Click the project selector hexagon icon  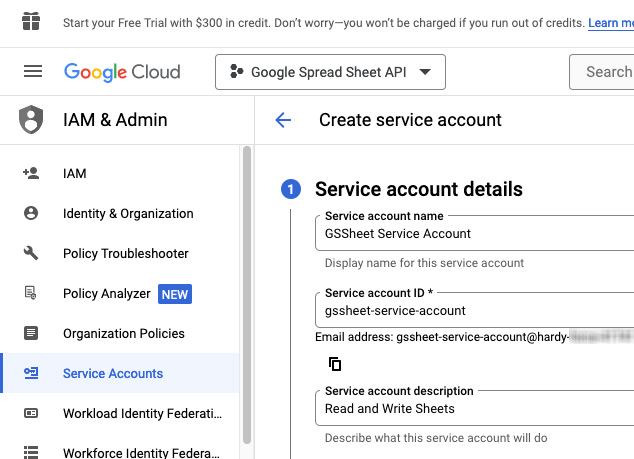click(237, 72)
